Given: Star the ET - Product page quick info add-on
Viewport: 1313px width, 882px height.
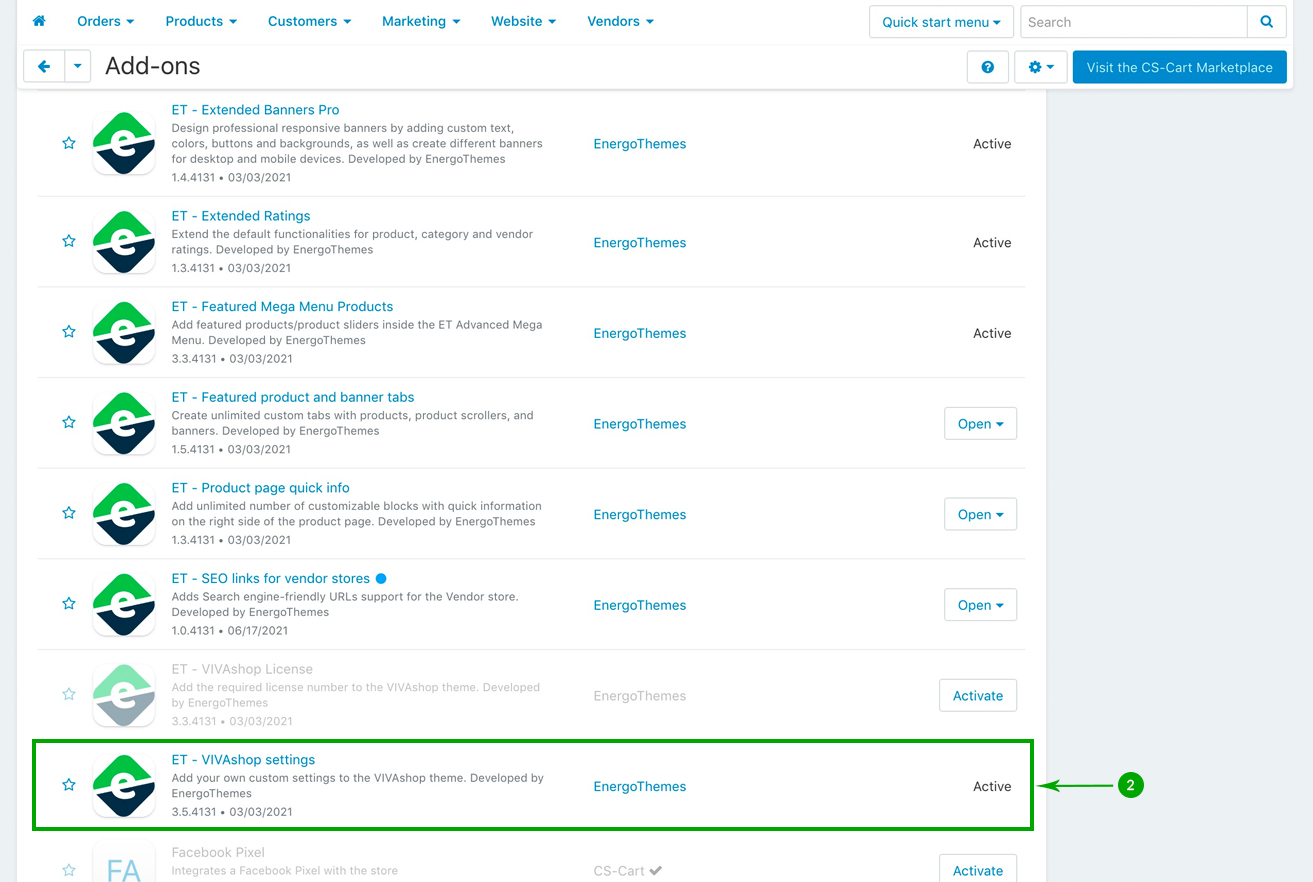Looking at the screenshot, I should coord(69,514).
